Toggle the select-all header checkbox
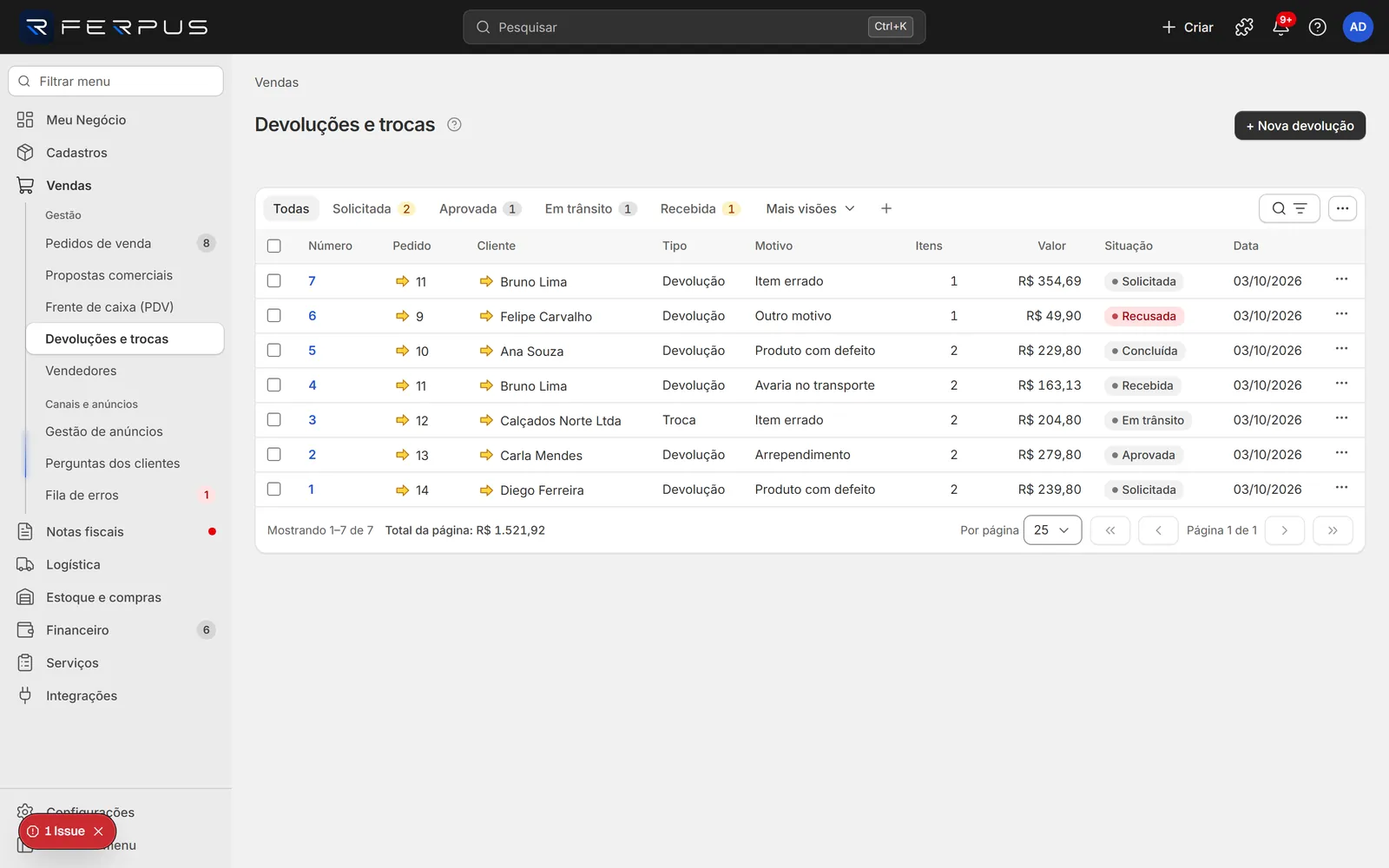Screen dimensions: 1389x868 [274, 246]
